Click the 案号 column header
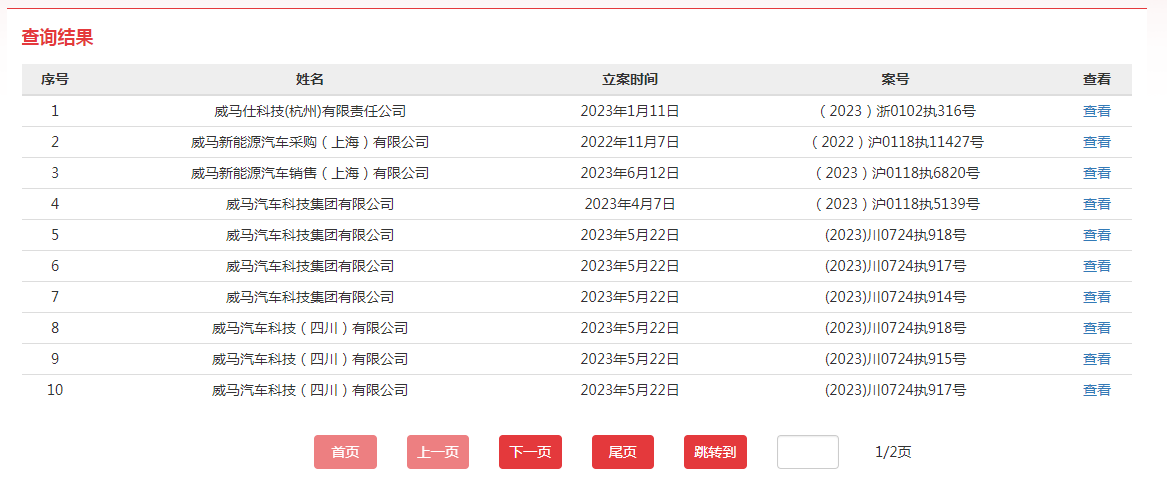 click(895, 80)
